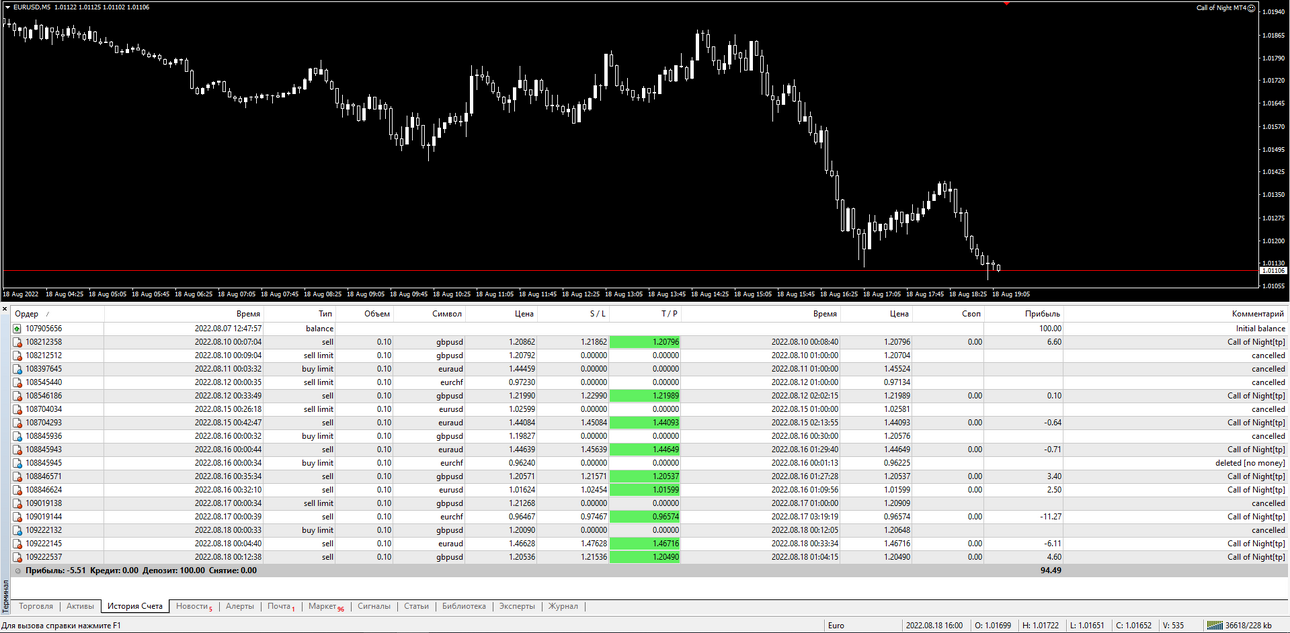Screen dimensions: 1290x633
Task: Open the Новости tab
Action: [194, 606]
